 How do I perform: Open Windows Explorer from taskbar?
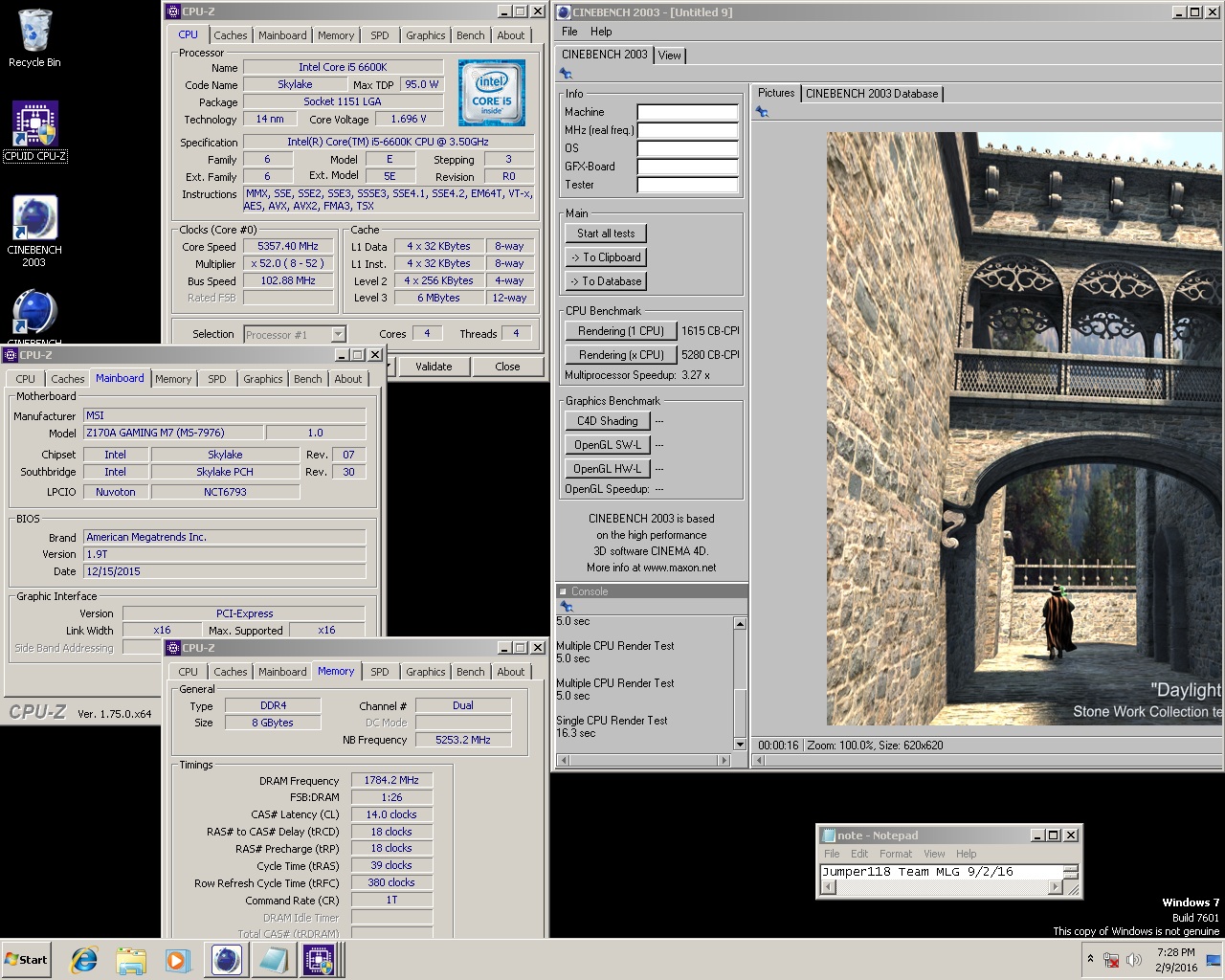[x=131, y=960]
